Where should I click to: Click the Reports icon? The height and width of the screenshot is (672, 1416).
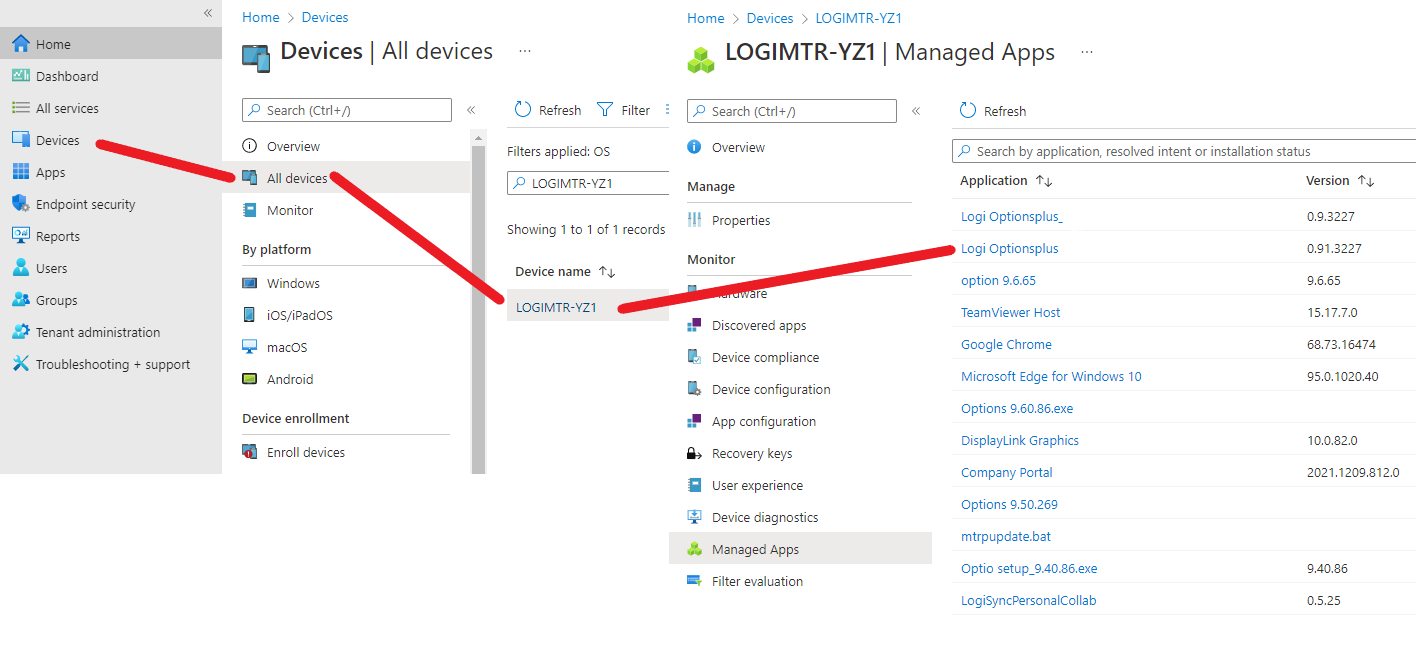[21, 235]
